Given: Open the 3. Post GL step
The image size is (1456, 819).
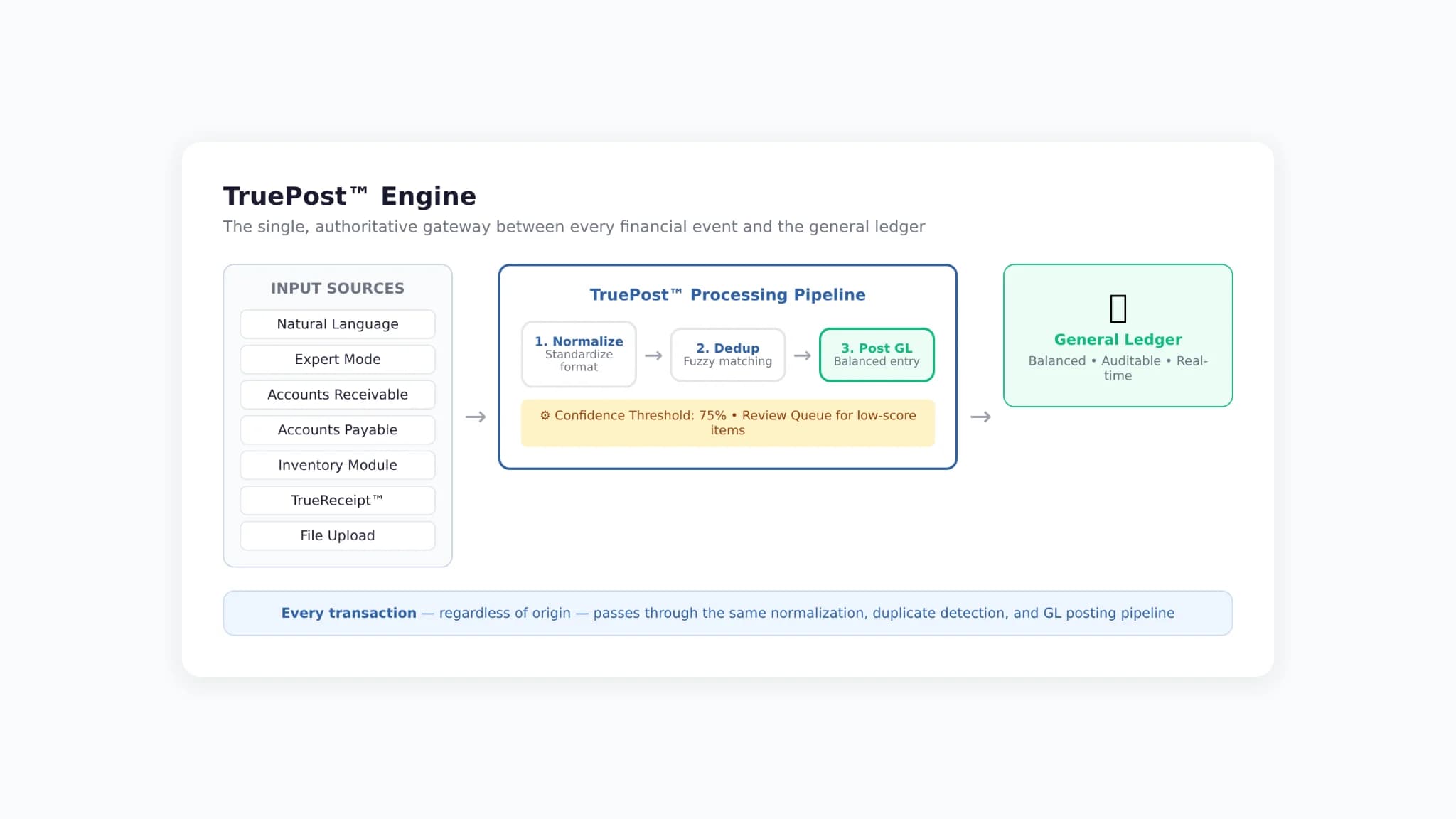Looking at the screenshot, I should pyautogui.click(x=877, y=355).
